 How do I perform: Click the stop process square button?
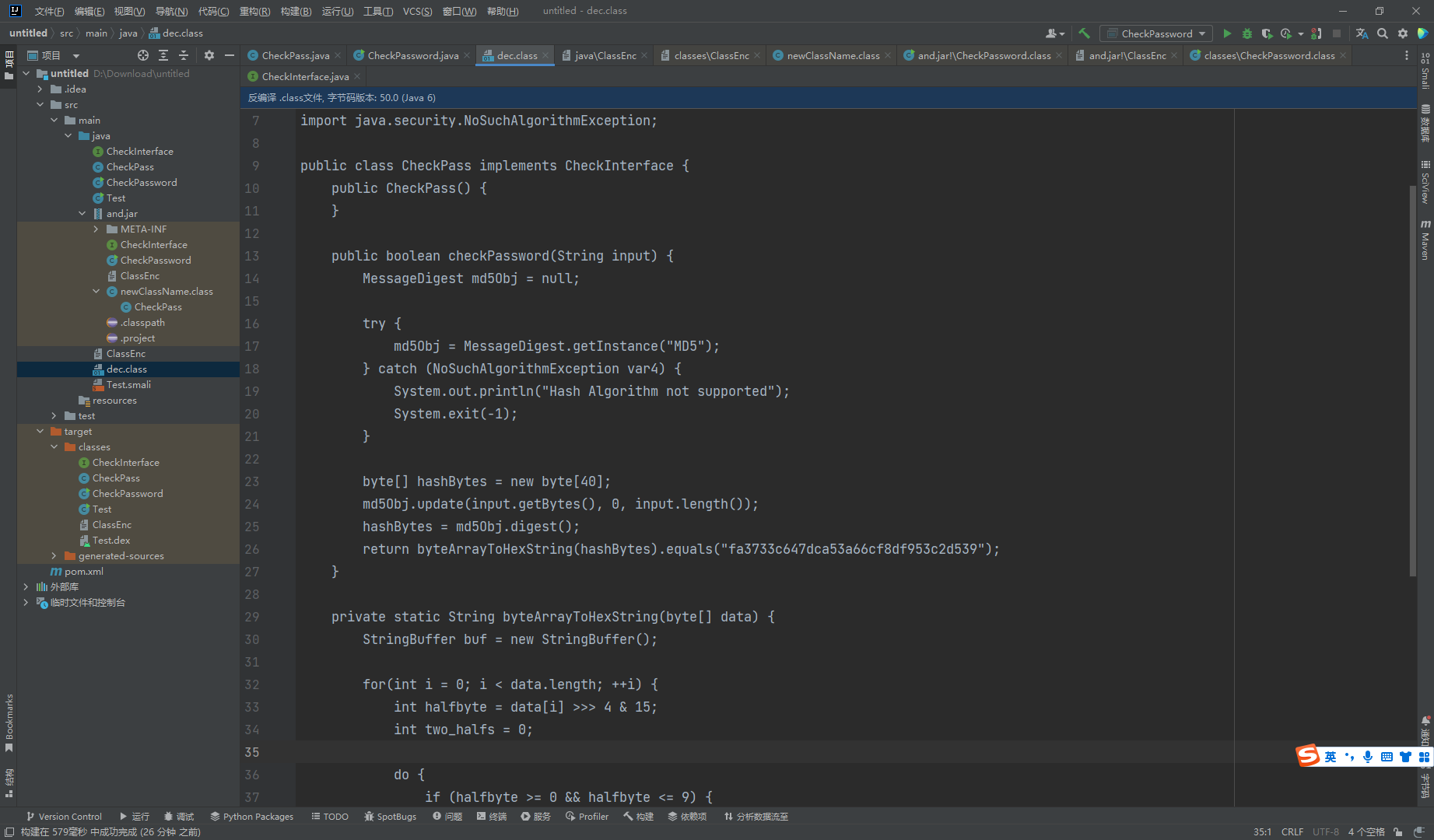(1337, 33)
